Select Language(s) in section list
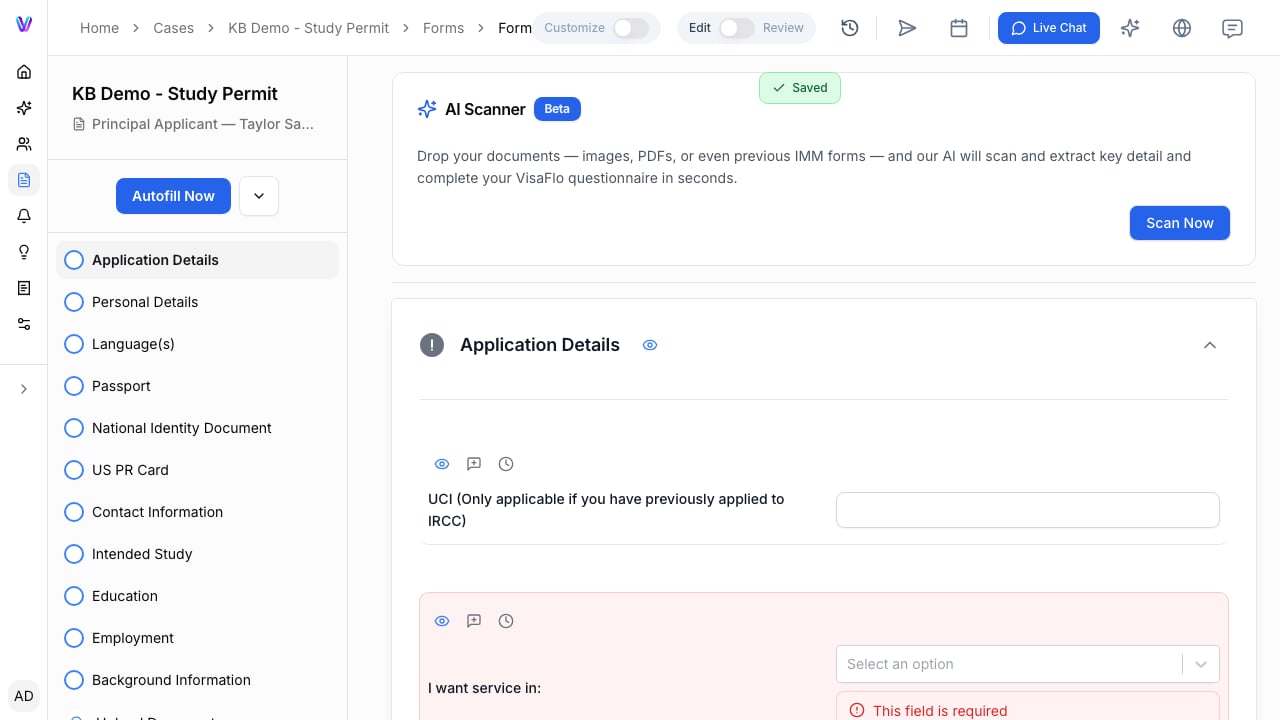 pyautogui.click(x=197, y=344)
